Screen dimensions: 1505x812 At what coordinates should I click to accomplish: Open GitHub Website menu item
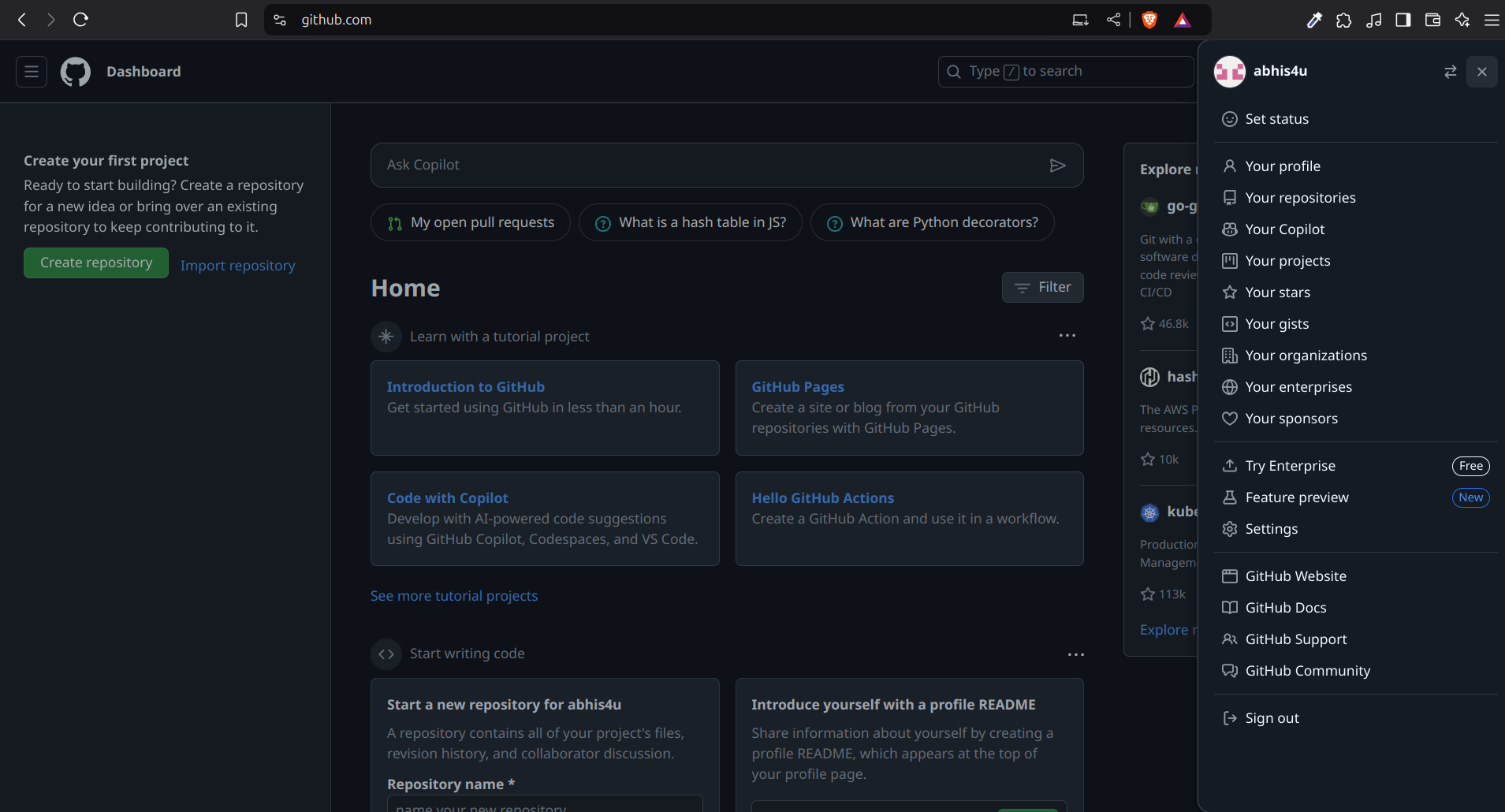[x=1356, y=576]
